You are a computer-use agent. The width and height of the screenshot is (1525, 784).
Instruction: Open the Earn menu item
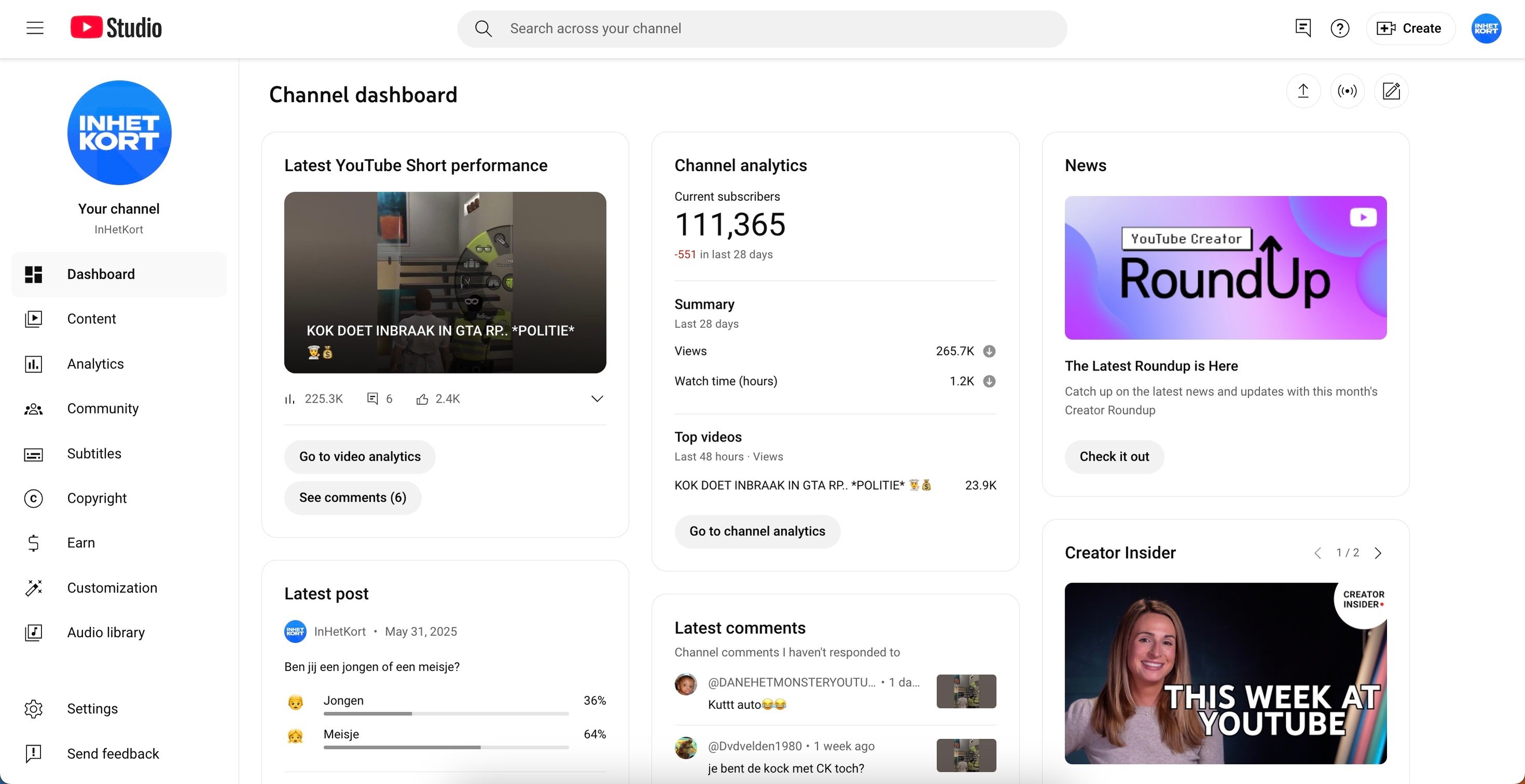click(119, 543)
